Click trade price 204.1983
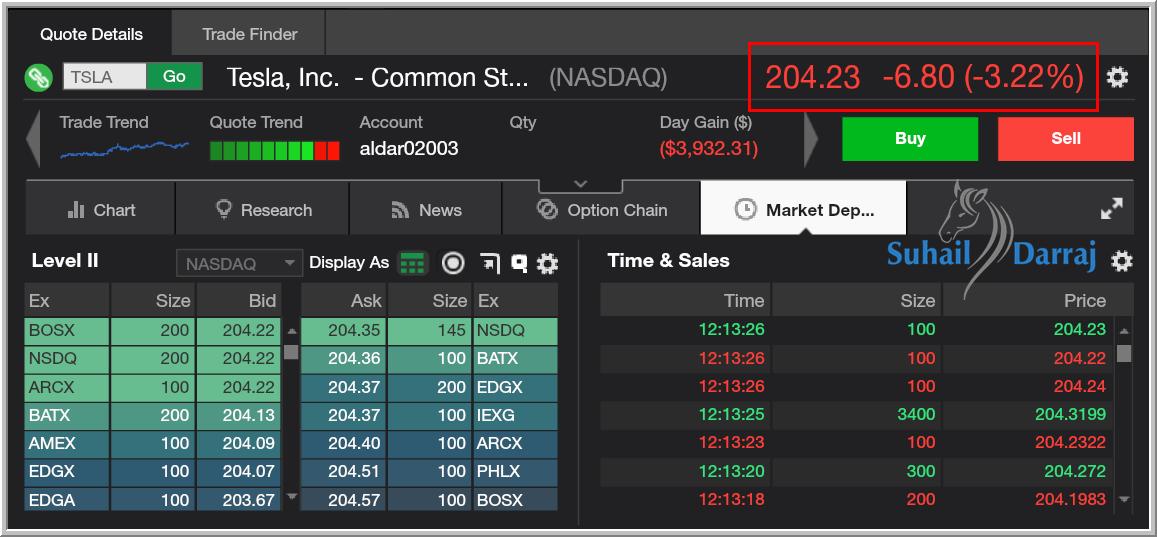The height and width of the screenshot is (537, 1157). point(1070,499)
